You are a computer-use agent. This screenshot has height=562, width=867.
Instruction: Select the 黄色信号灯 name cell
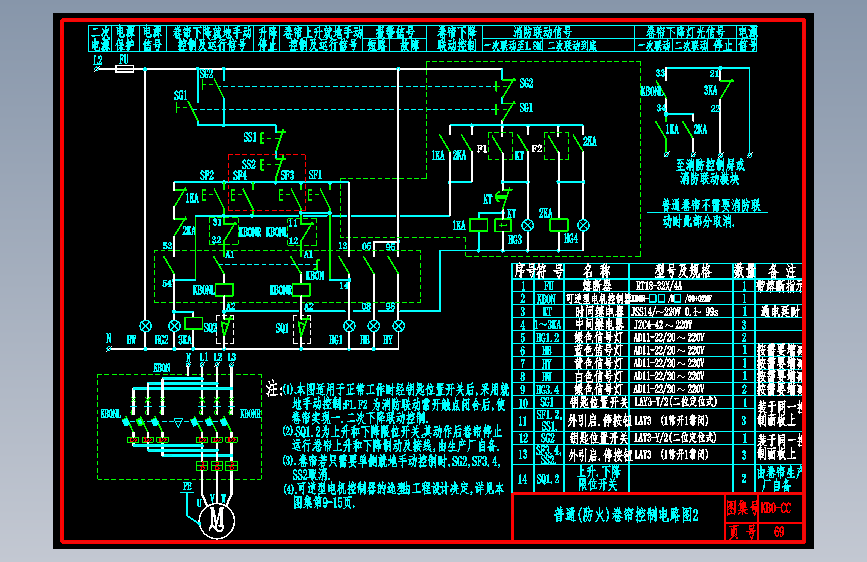tap(597, 363)
